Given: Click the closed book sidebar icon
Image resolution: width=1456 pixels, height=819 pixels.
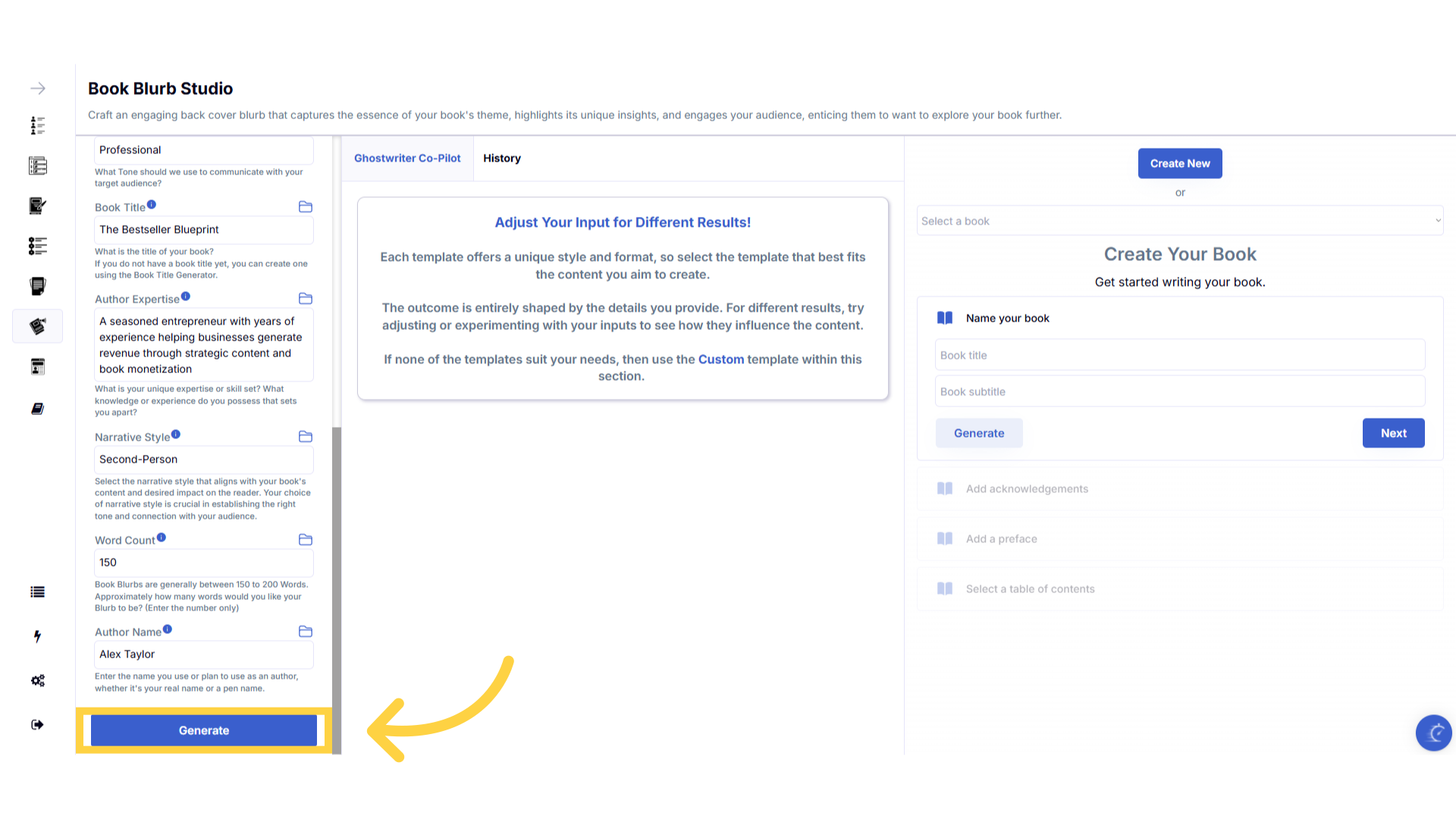Looking at the screenshot, I should point(37,409).
